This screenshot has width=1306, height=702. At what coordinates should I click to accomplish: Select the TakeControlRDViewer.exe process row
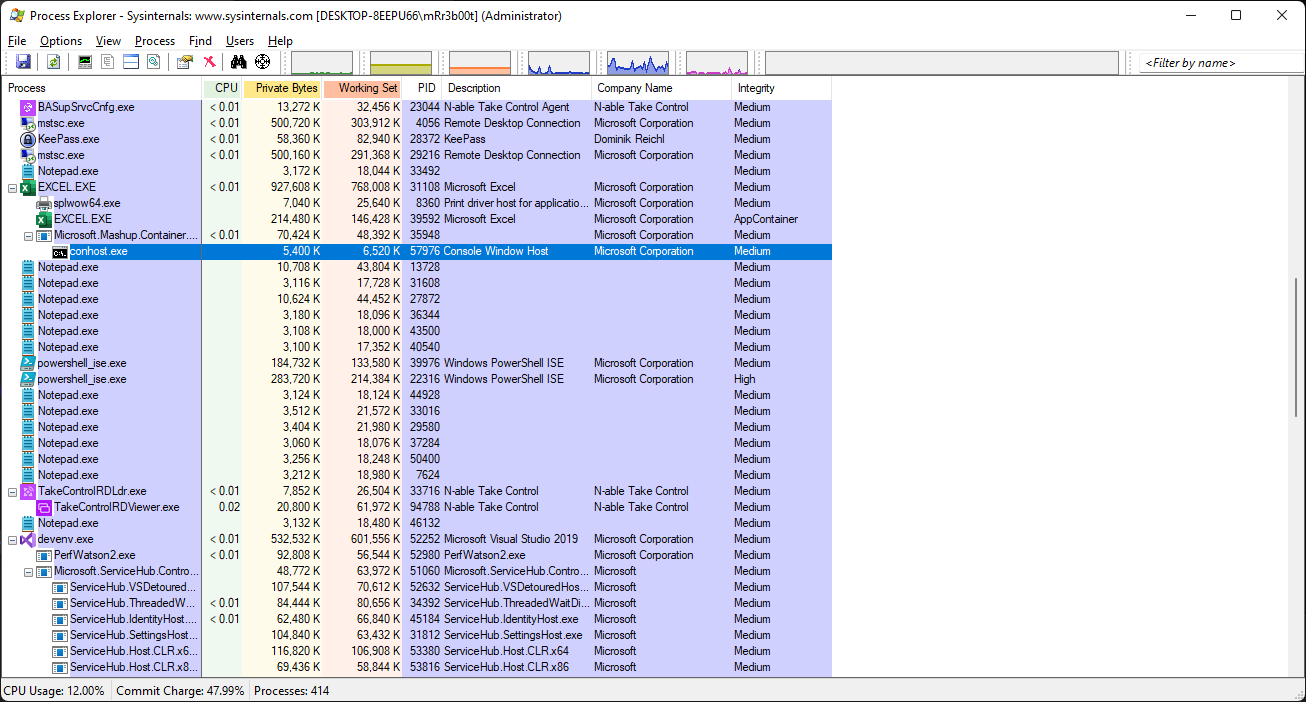417,507
